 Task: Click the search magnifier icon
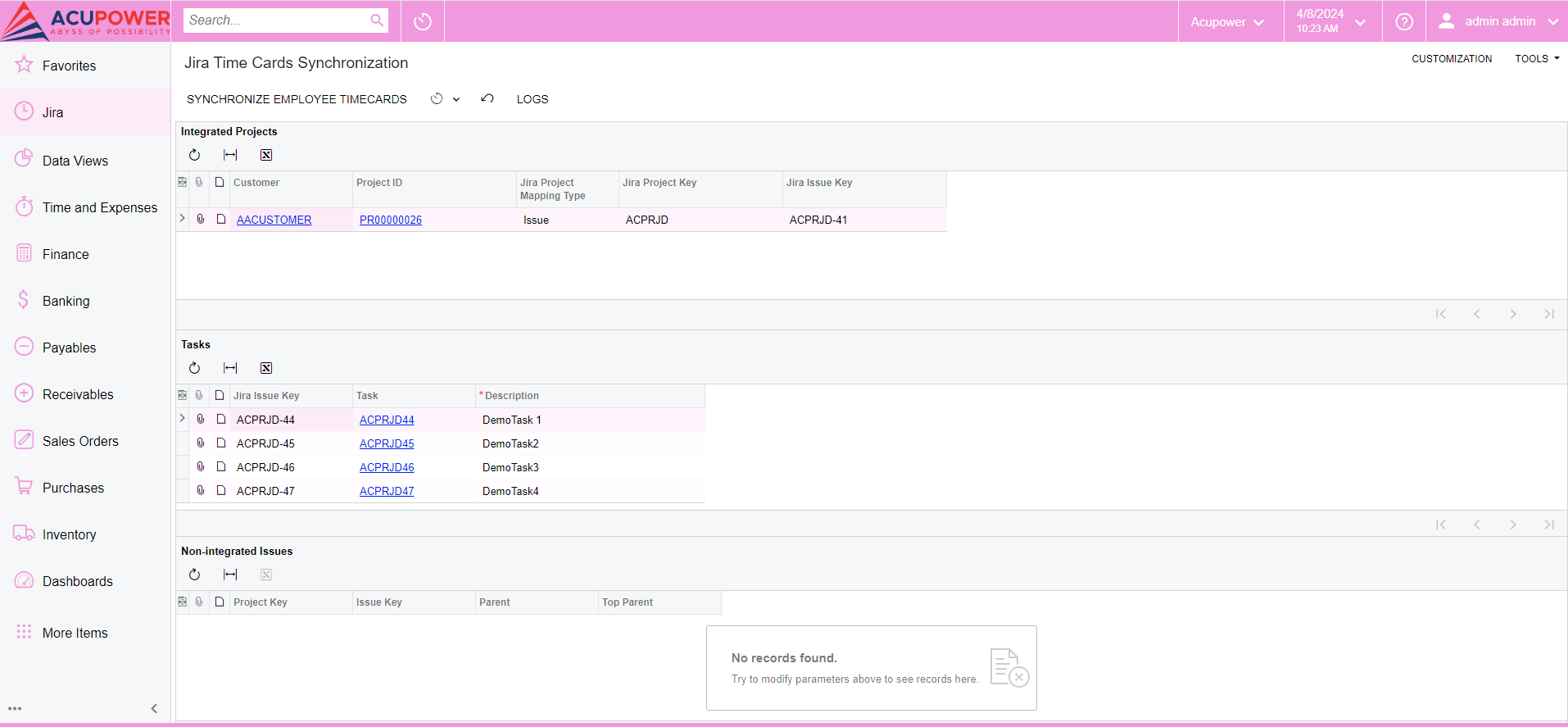377,20
